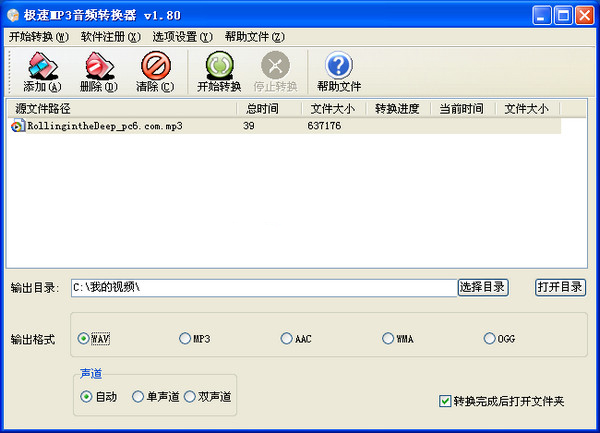Click the output directory path field
The width and height of the screenshot is (600, 433).
tap(264, 288)
